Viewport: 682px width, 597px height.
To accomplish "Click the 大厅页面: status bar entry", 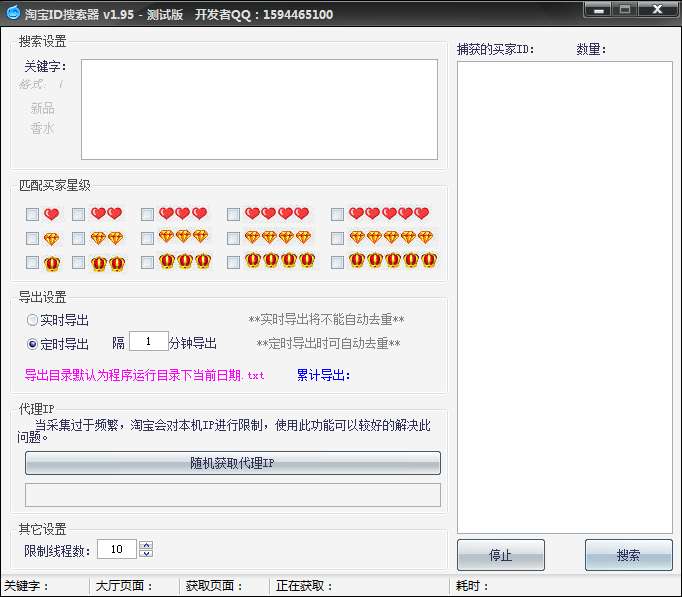I will [124, 586].
